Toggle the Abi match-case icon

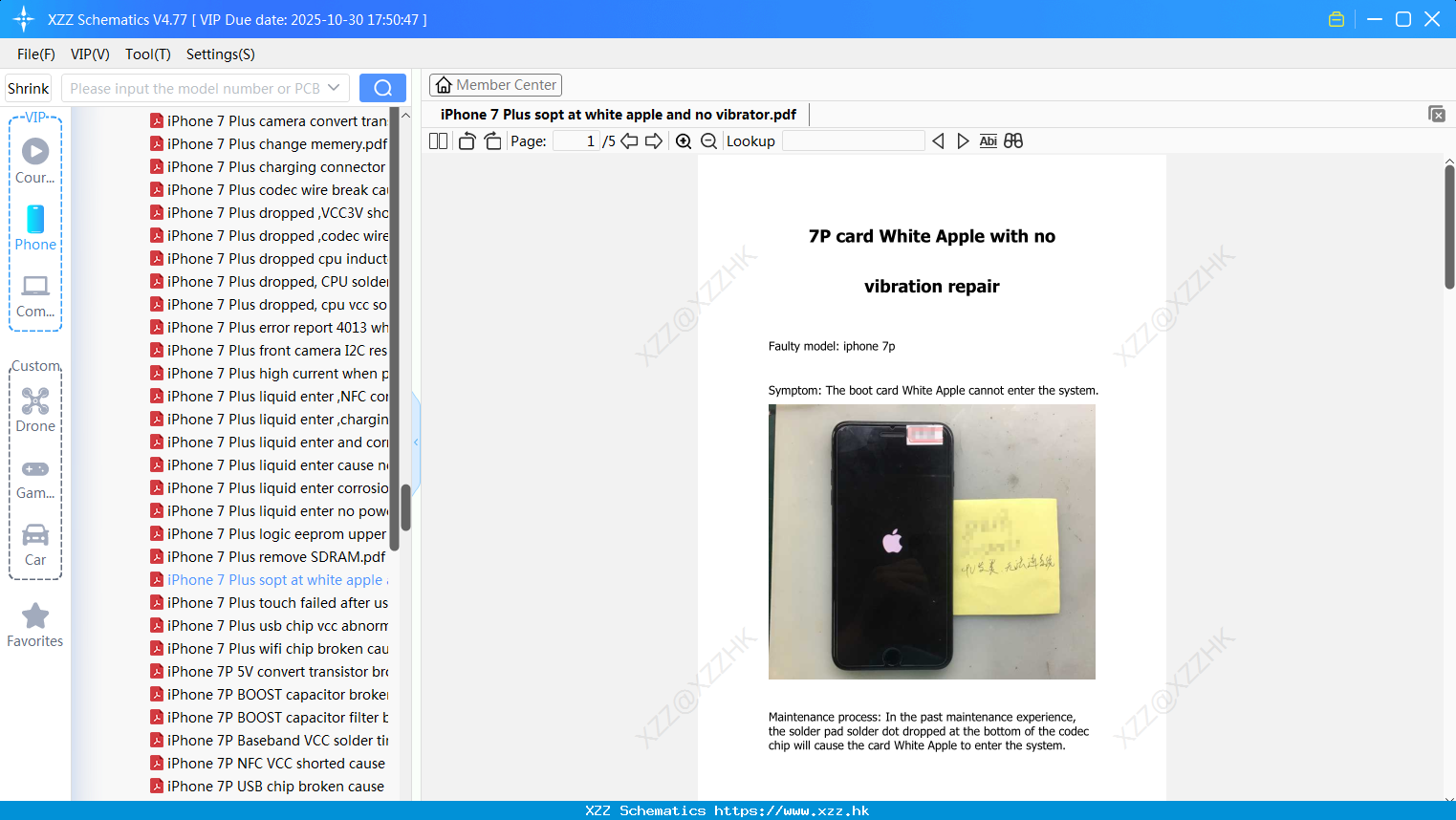(x=989, y=141)
